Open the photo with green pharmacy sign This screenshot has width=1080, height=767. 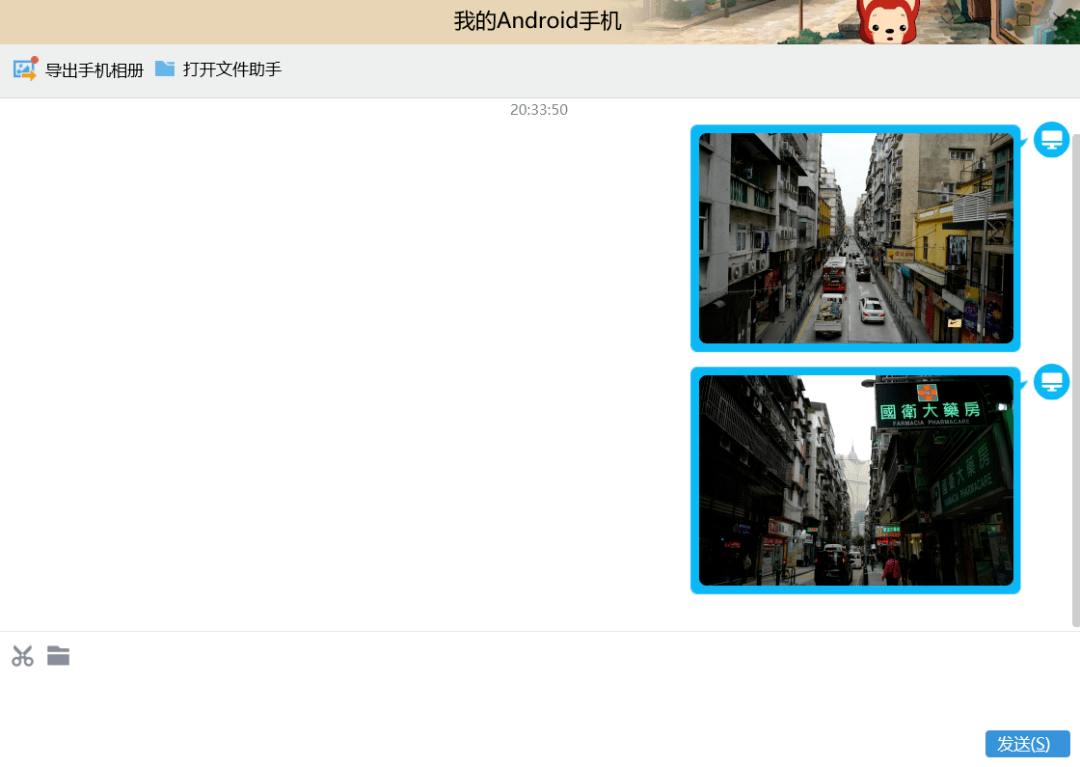(855, 481)
